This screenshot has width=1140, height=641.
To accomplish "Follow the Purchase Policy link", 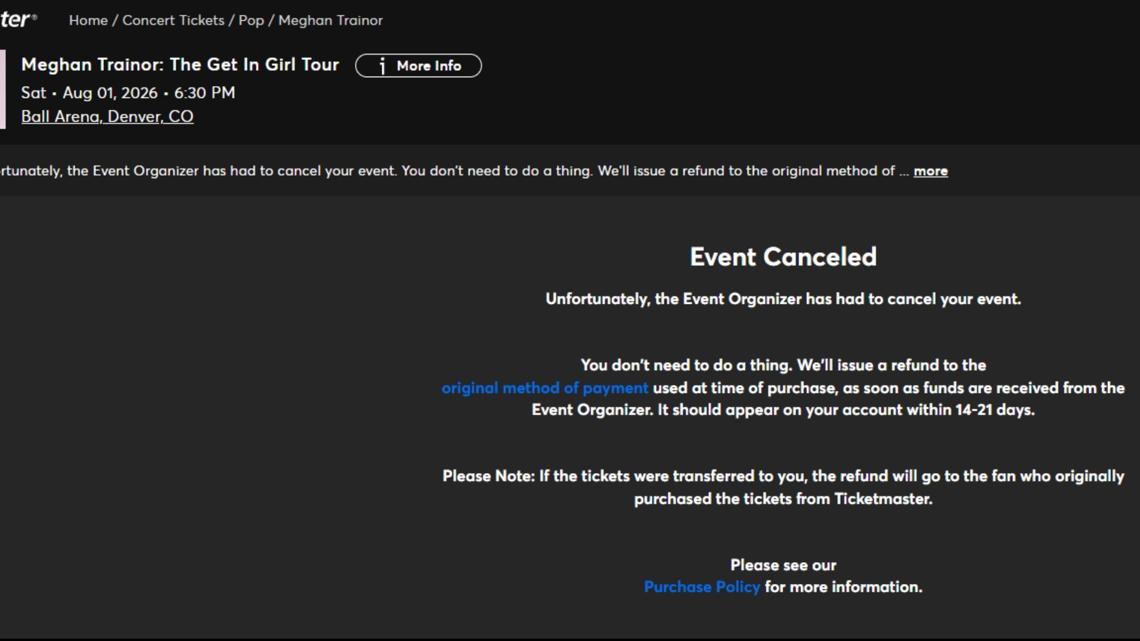I will pos(702,587).
